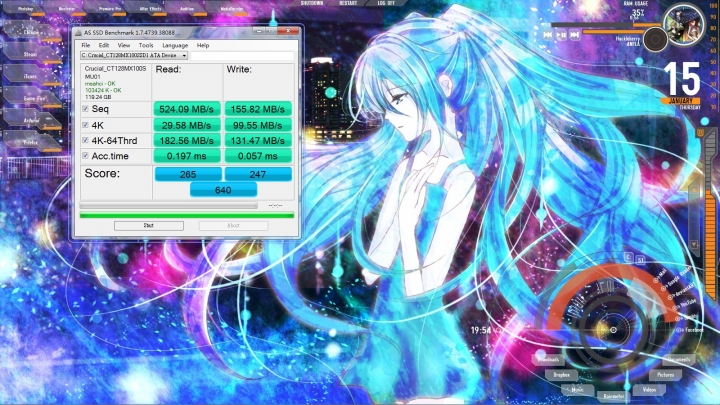720x405 pixels.
Task: Open YouTube link on radial widget
Action: [685, 304]
